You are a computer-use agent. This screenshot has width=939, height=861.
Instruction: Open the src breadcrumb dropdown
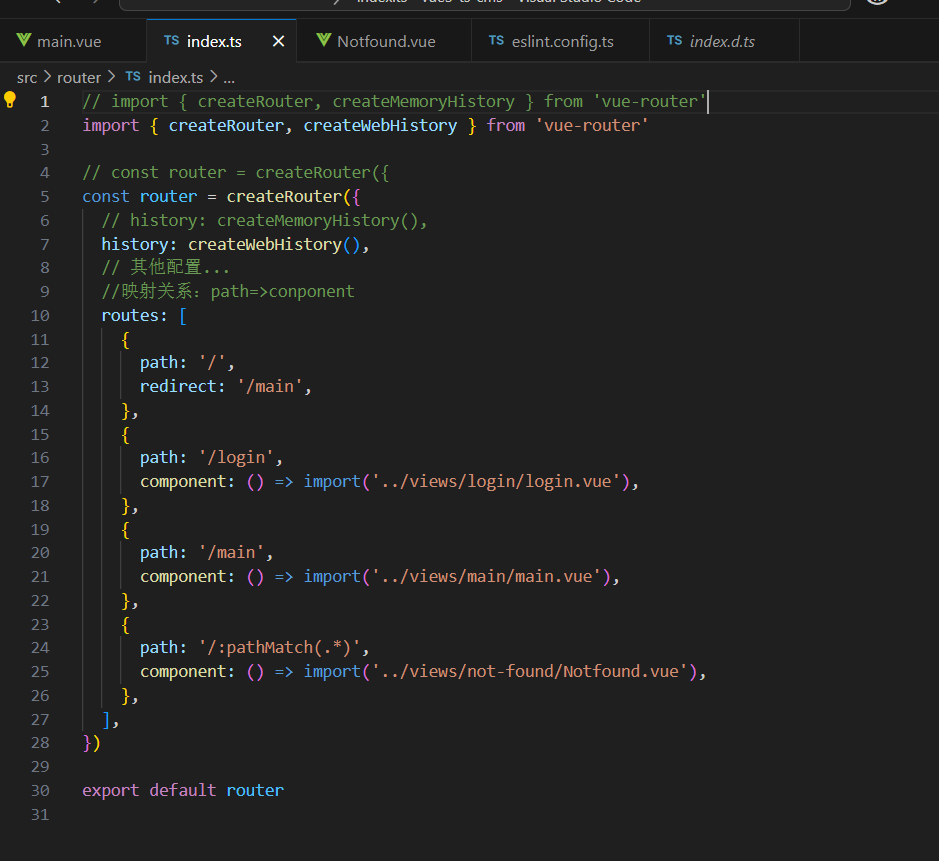27,77
